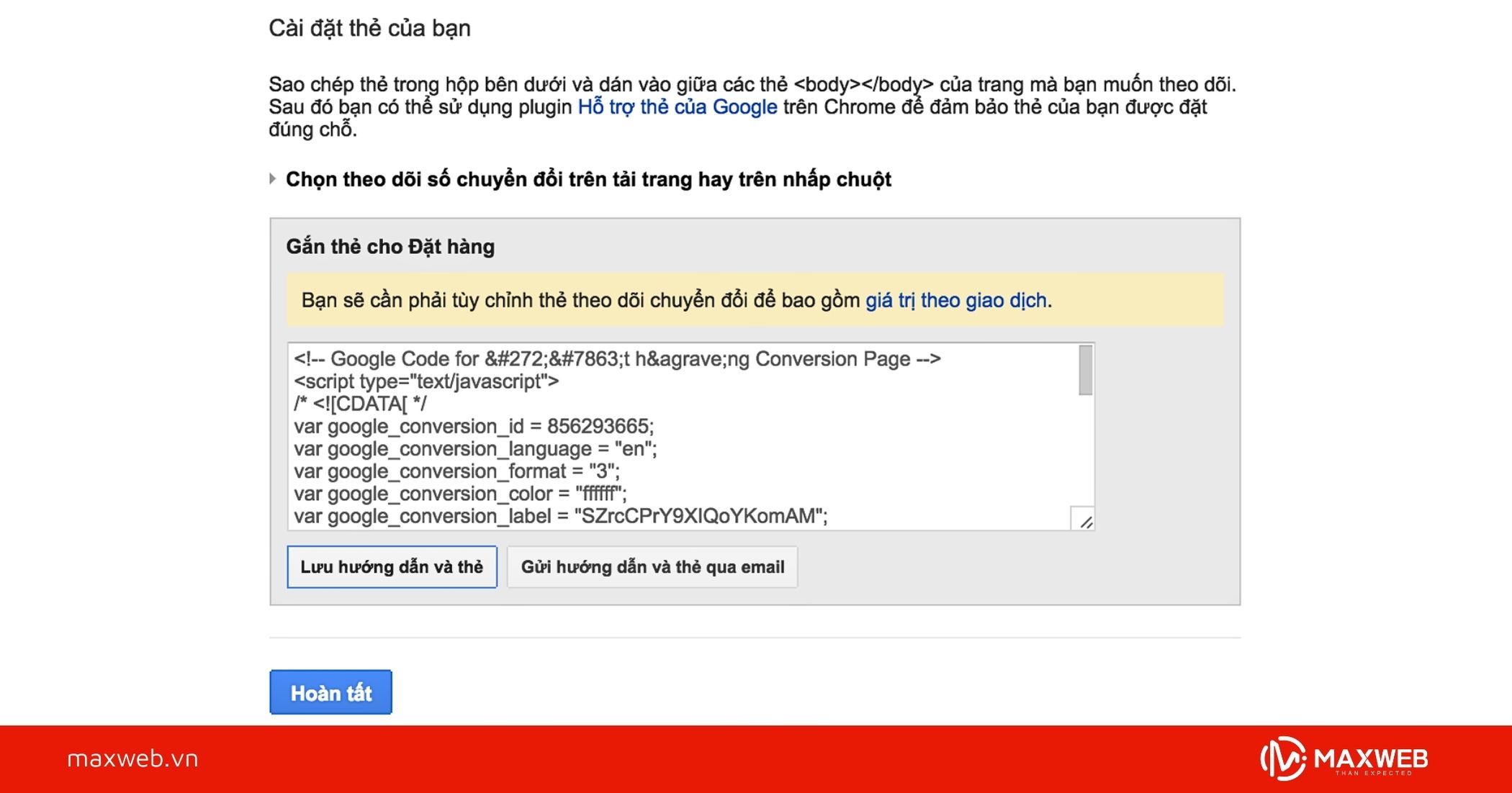Select the google_conversion_id code line
This screenshot has width=1512, height=793.
coord(475,425)
